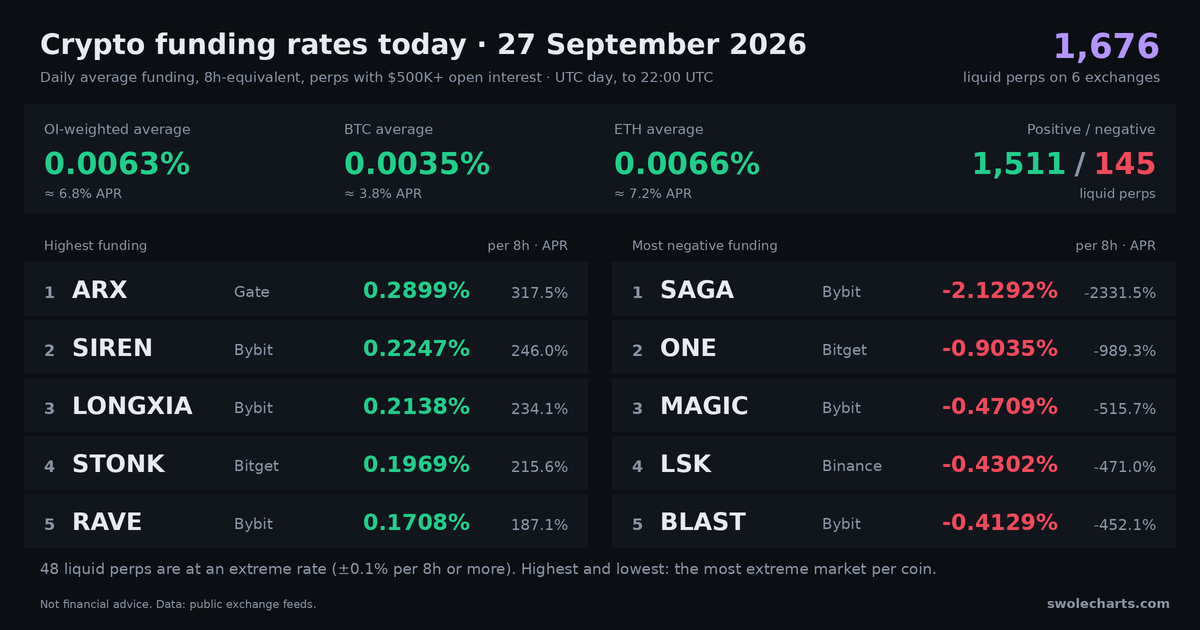Click the Most negative funding header

(704, 246)
